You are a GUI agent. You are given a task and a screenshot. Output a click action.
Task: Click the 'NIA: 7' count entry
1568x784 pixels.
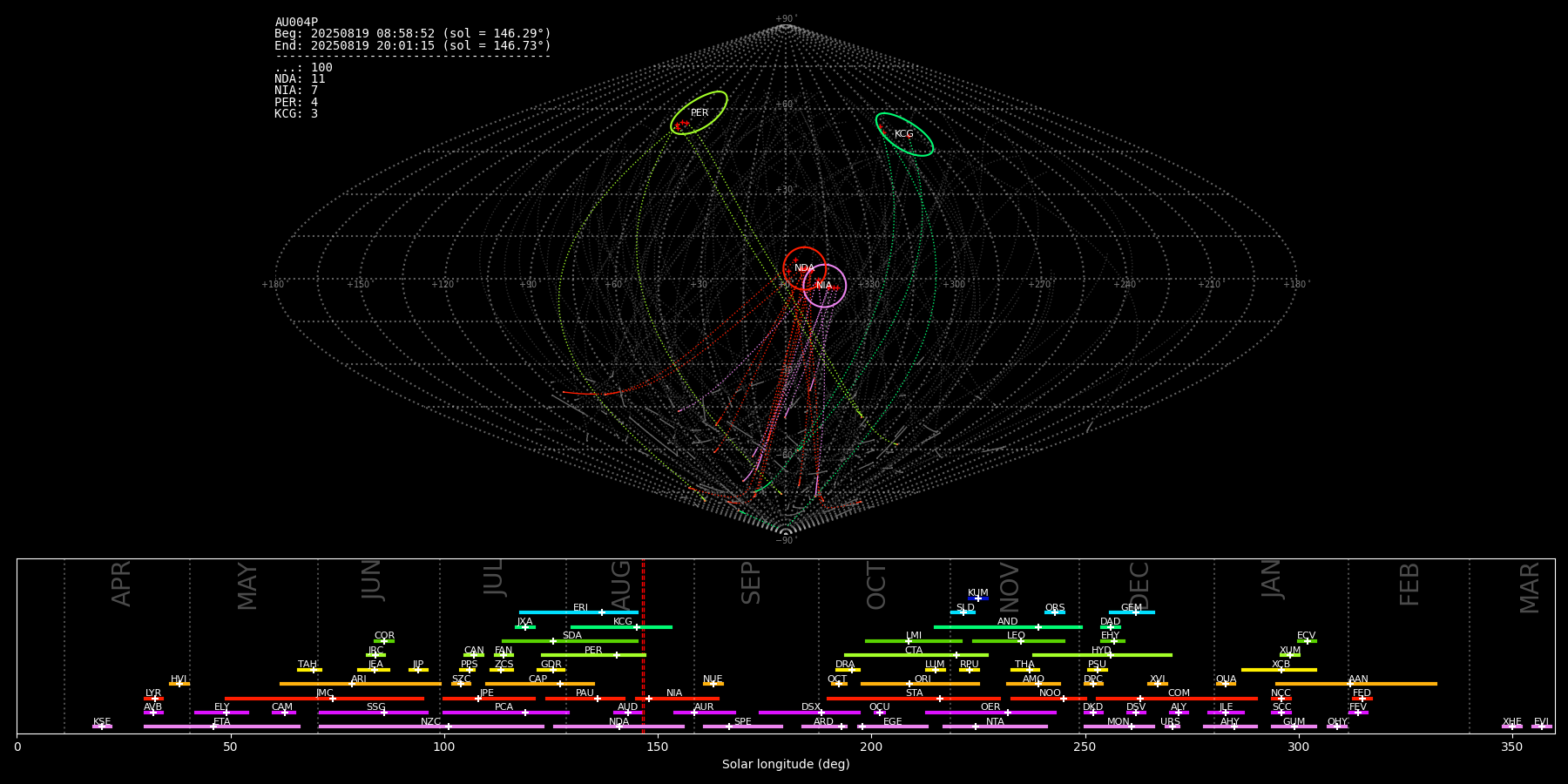click(x=296, y=91)
